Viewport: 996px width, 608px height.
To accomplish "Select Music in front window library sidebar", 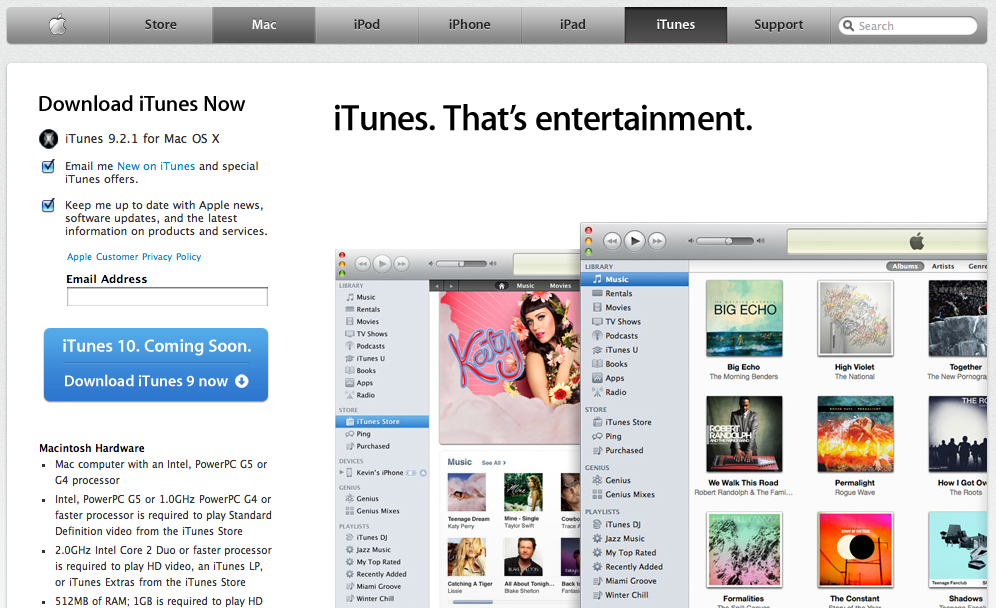I will [x=635, y=279].
